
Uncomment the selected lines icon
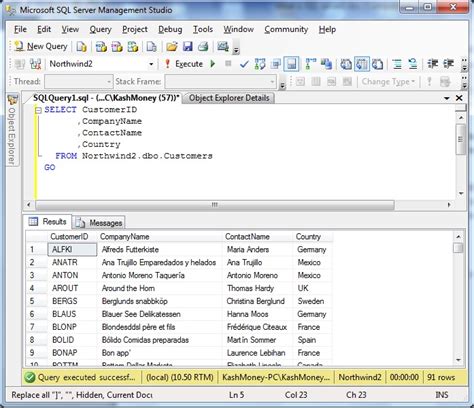pos(413,64)
